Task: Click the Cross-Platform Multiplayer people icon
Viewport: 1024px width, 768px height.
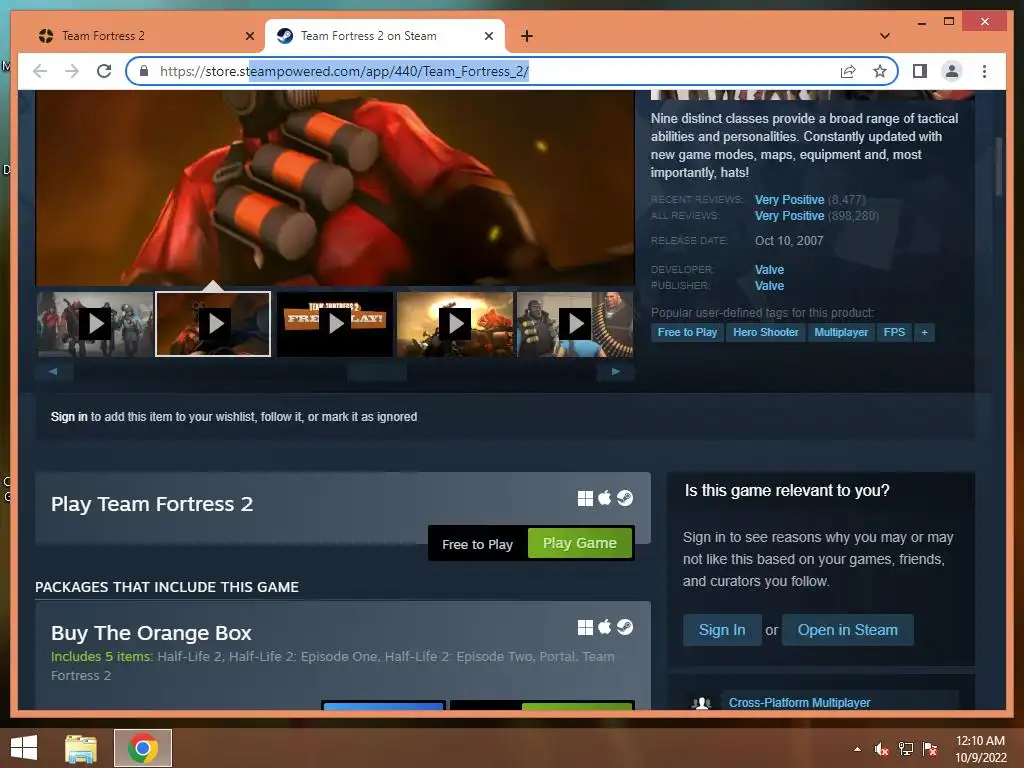Action: tap(701, 703)
